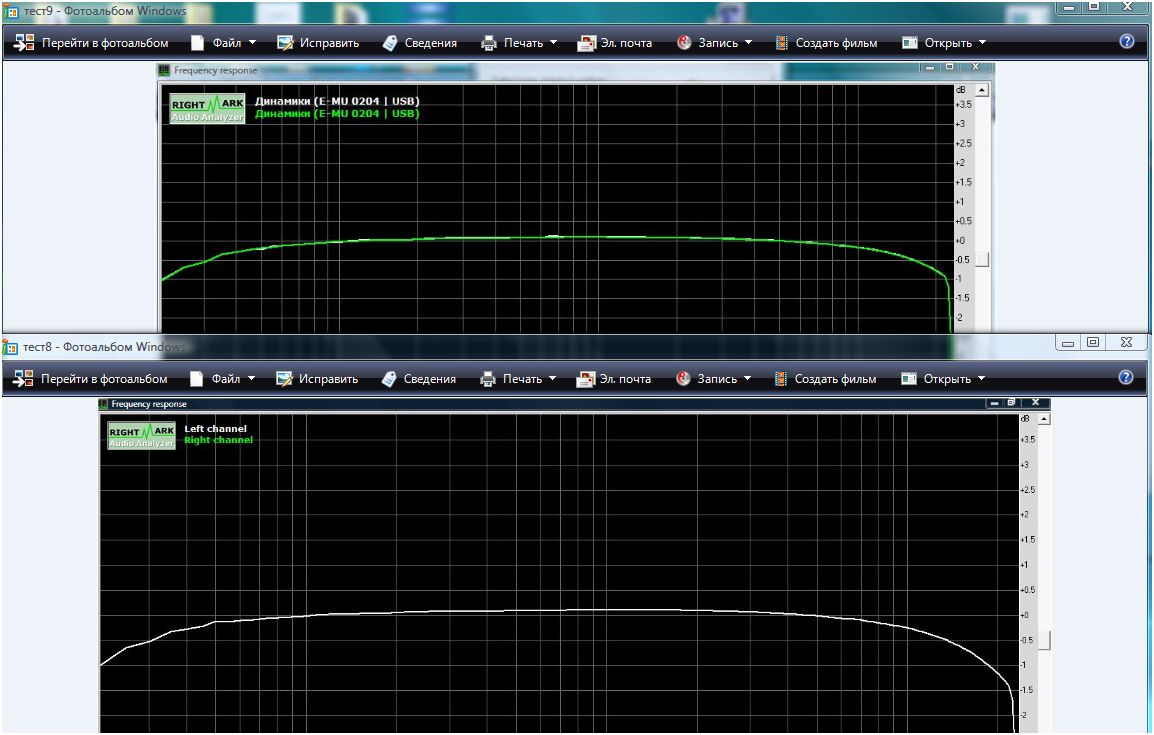
Task: Click Создать фильм in the тест8 toolbar
Action: 825,379
